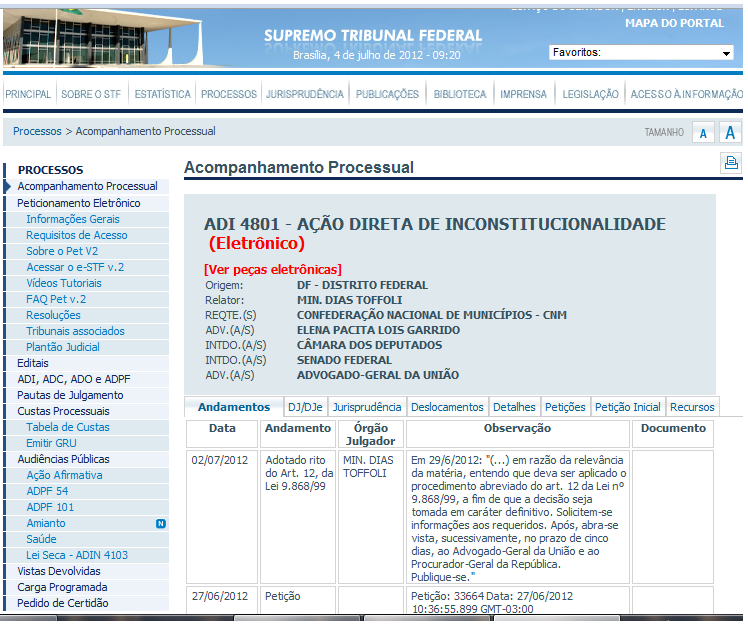
Task: Open JURISPRUDÊNCIA menu
Action: (305, 94)
